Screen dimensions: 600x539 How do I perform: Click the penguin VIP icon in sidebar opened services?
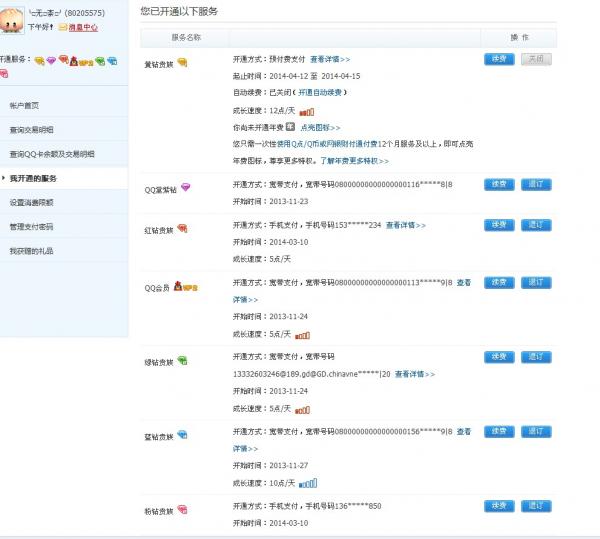click(x=81, y=61)
